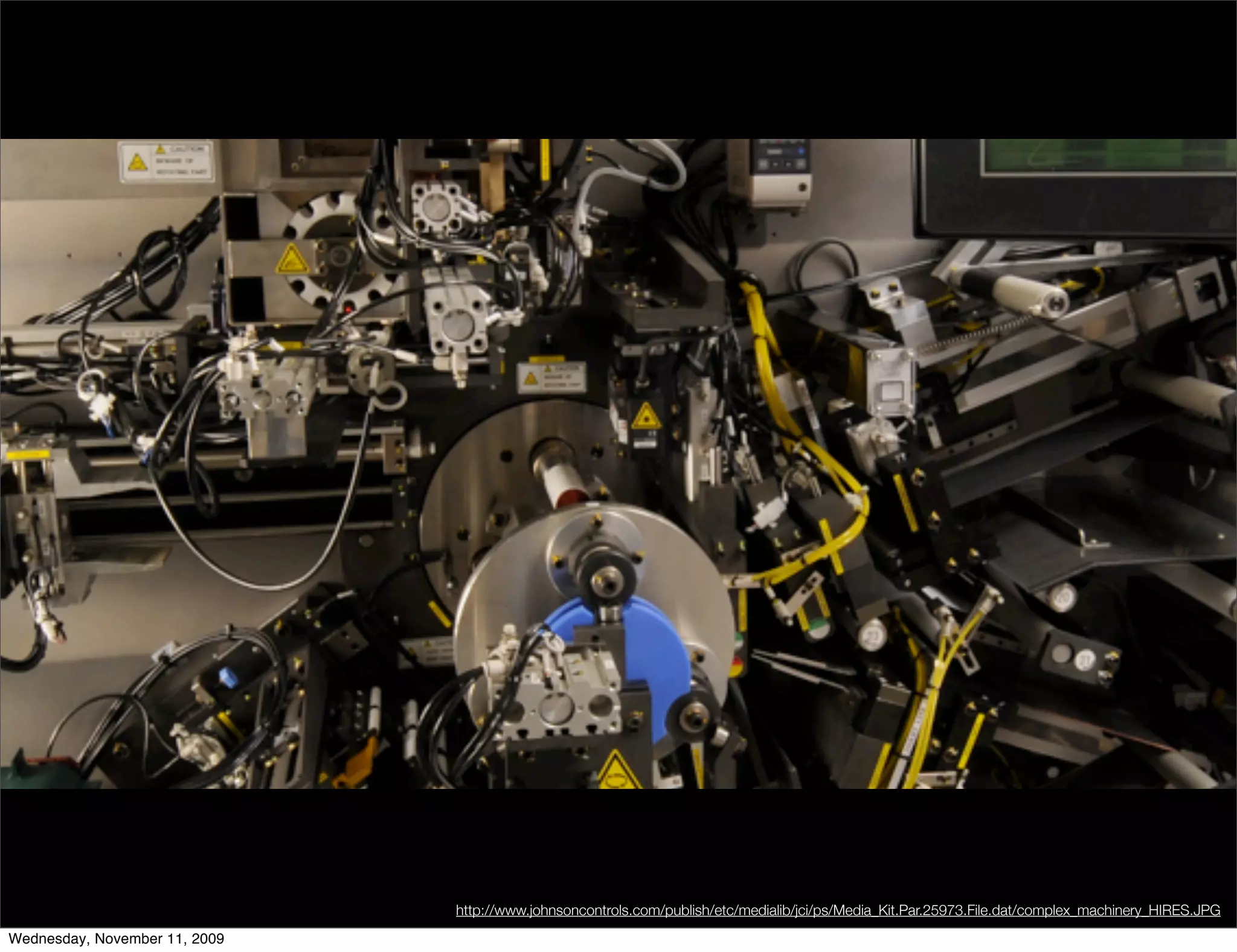This screenshot has width=1237, height=952.
Task: Click the roller cap numbered 21
Action: [1084, 661]
